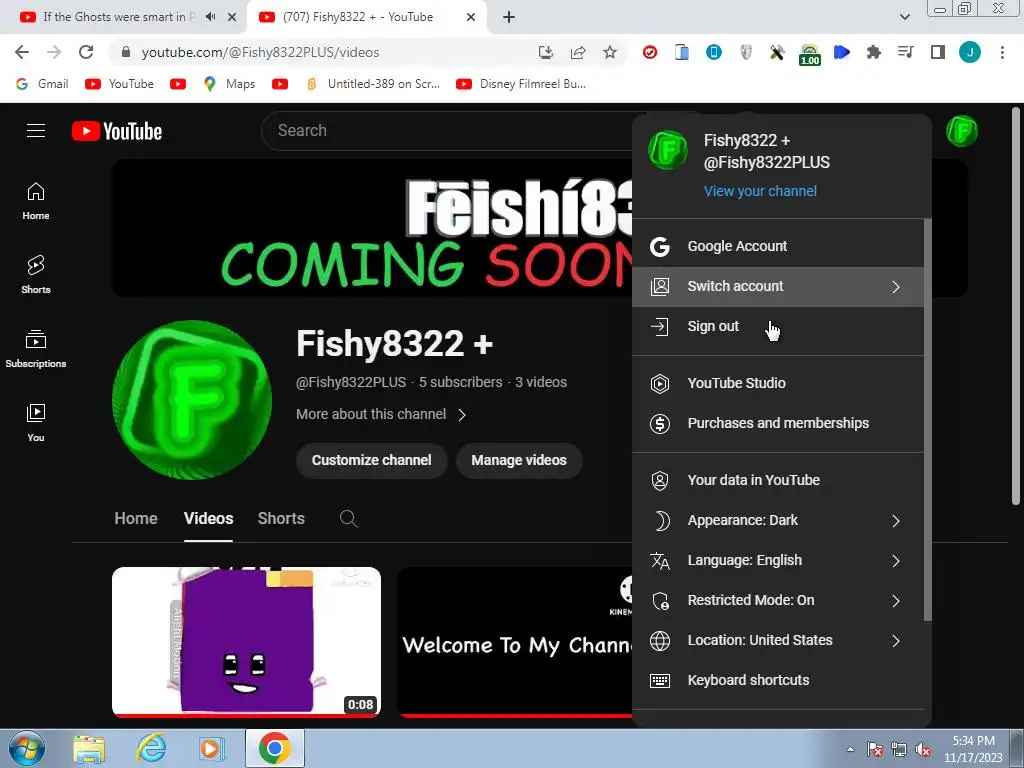This screenshot has width=1024, height=768.
Task: Open Windows Start menu
Action: point(27,748)
